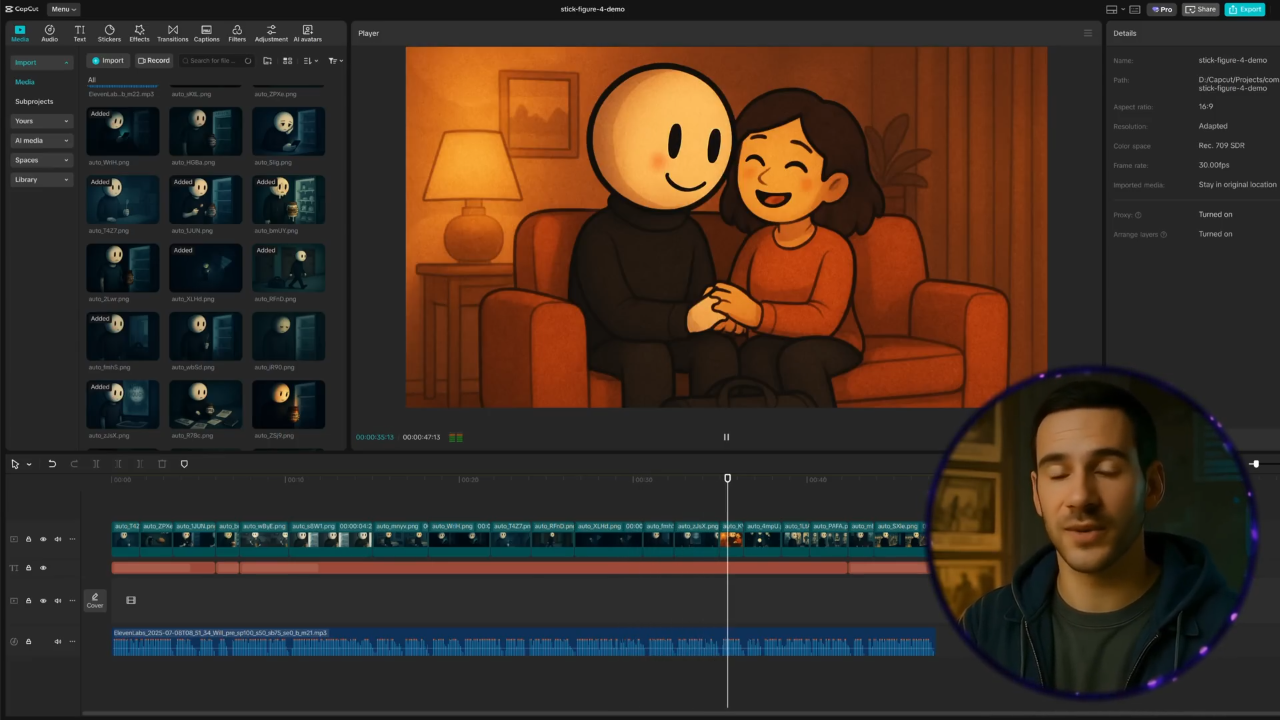Select thumbnail auto_ZSj9.png
The height and width of the screenshot is (720, 1280).
pyautogui.click(x=288, y=404)
